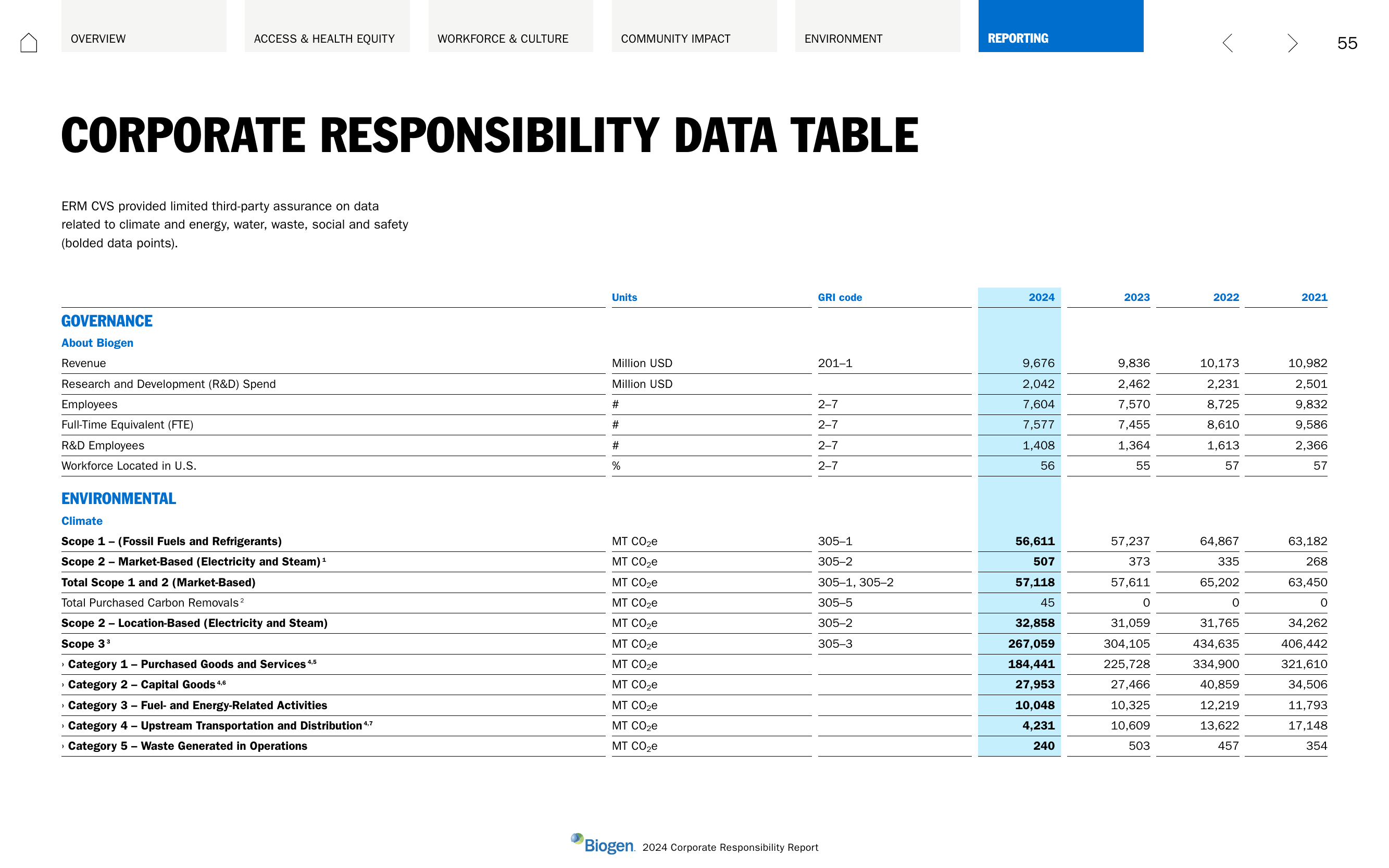Viewport: 1389px width, 868px height.
Task: Click 2024 Corporate Responsibility Report footer text
Action: (730, 847)
